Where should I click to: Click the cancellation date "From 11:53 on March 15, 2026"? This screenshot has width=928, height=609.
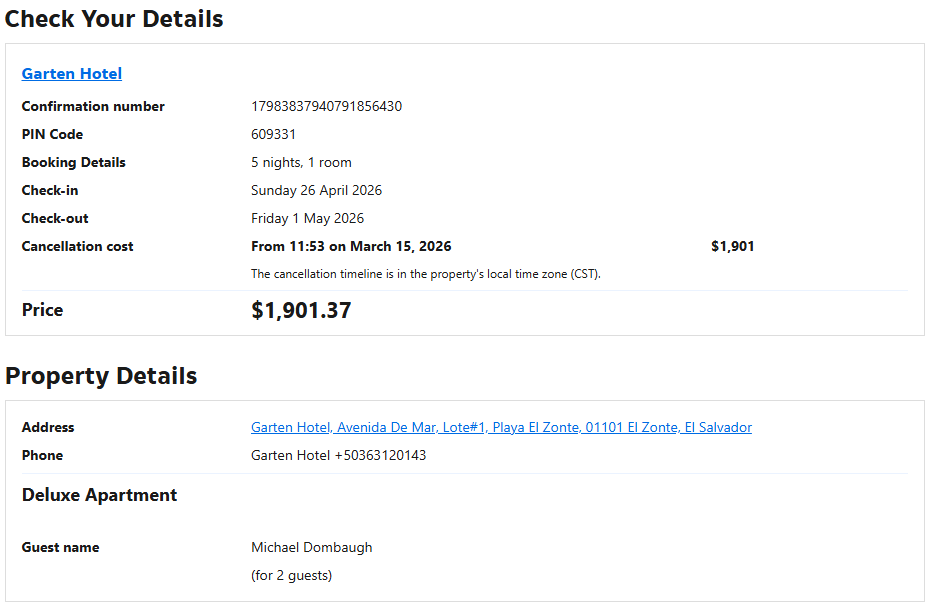[x=351, y=246]
